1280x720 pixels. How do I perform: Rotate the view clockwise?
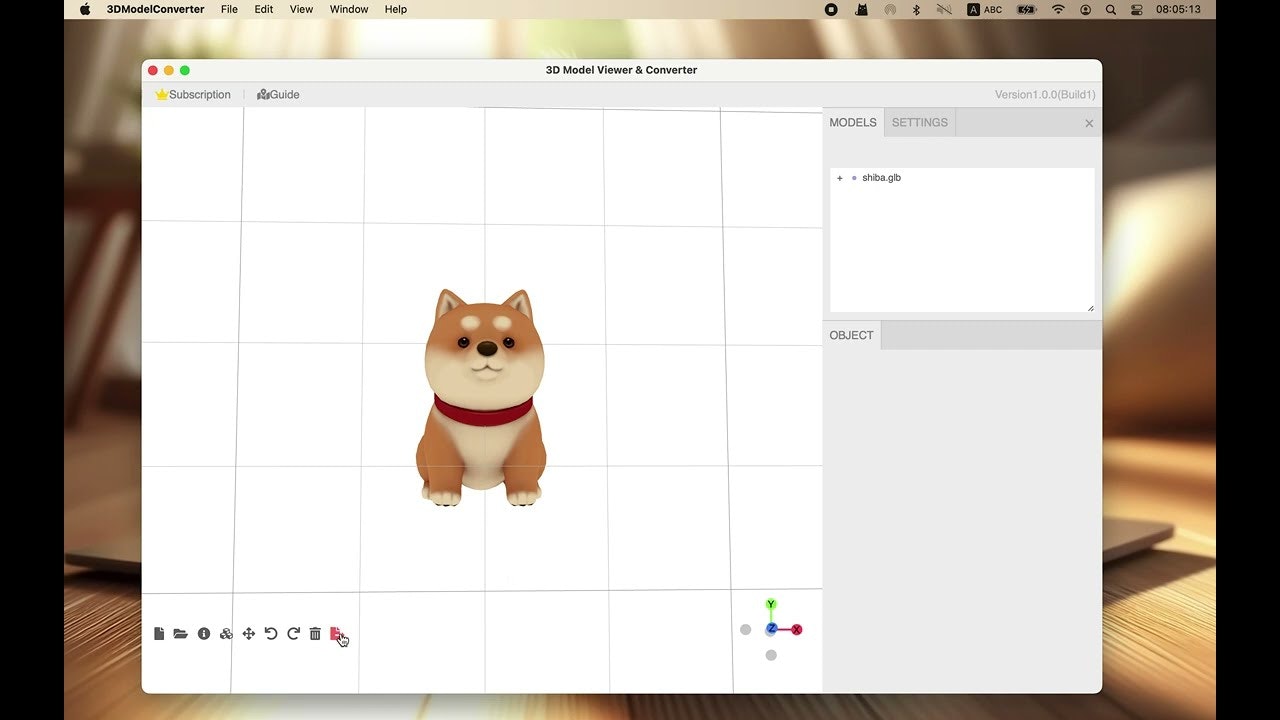coord(293,633)
